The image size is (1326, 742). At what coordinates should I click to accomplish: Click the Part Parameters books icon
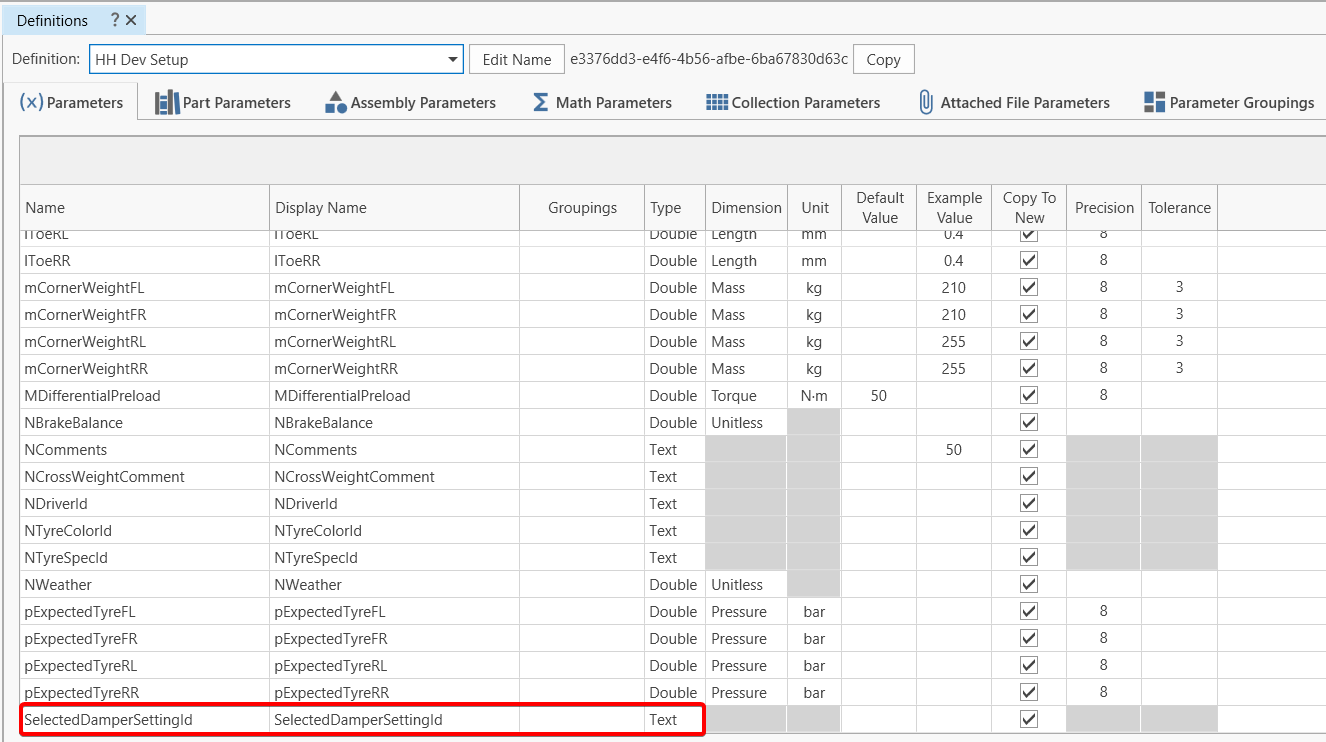167,102
